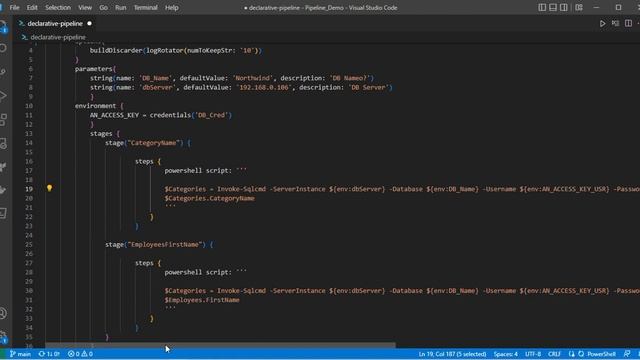Screen dimensions: 640x360
Task: Run the script with the play icon
Action: click(x=602, y=24)
